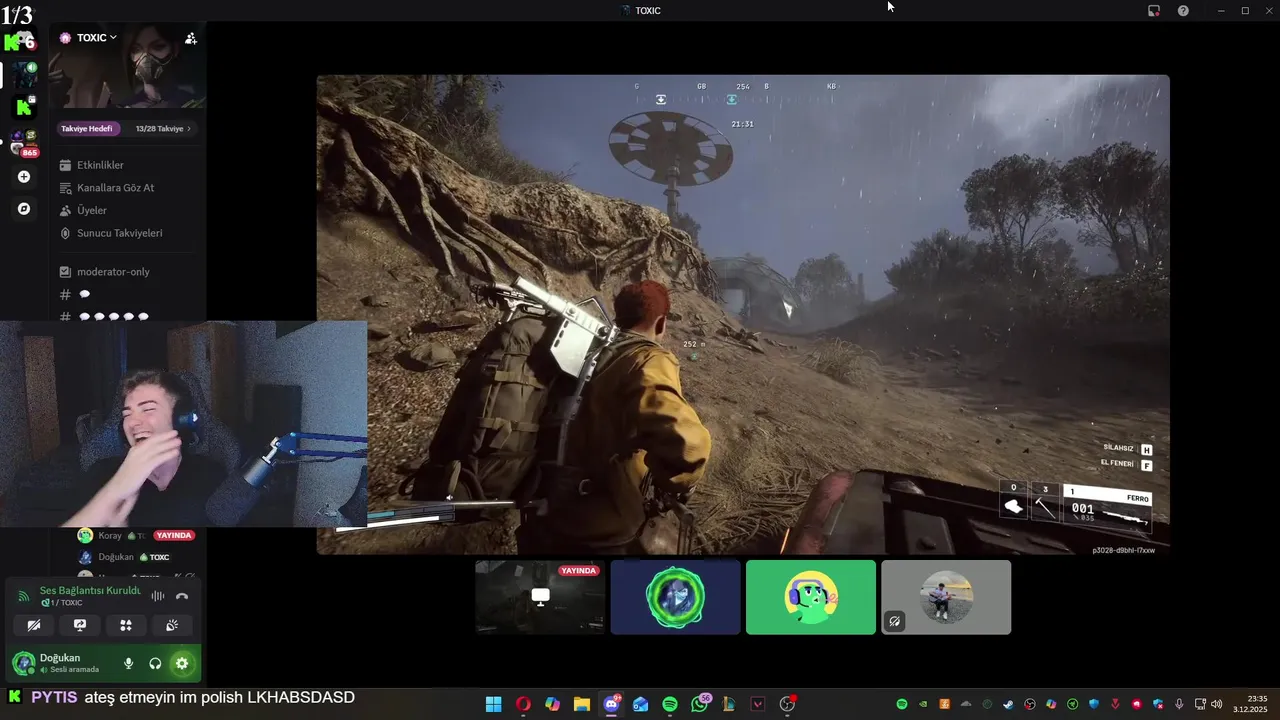Open Discord user settings gear
The image size is (1280, 720).
[x=181, y=663]
